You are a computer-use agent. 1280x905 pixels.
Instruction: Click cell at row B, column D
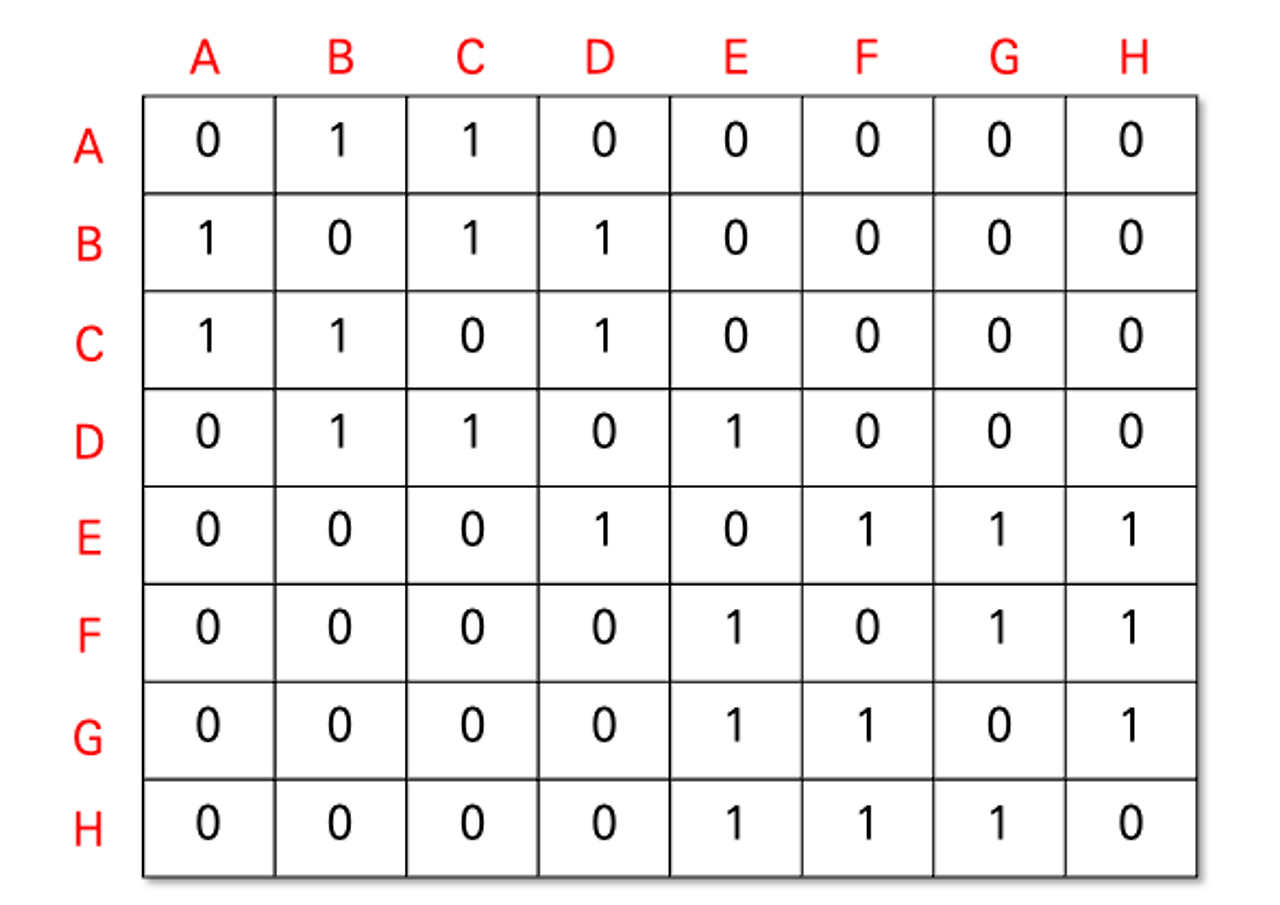pyautogui.click(x=604, y=242)
